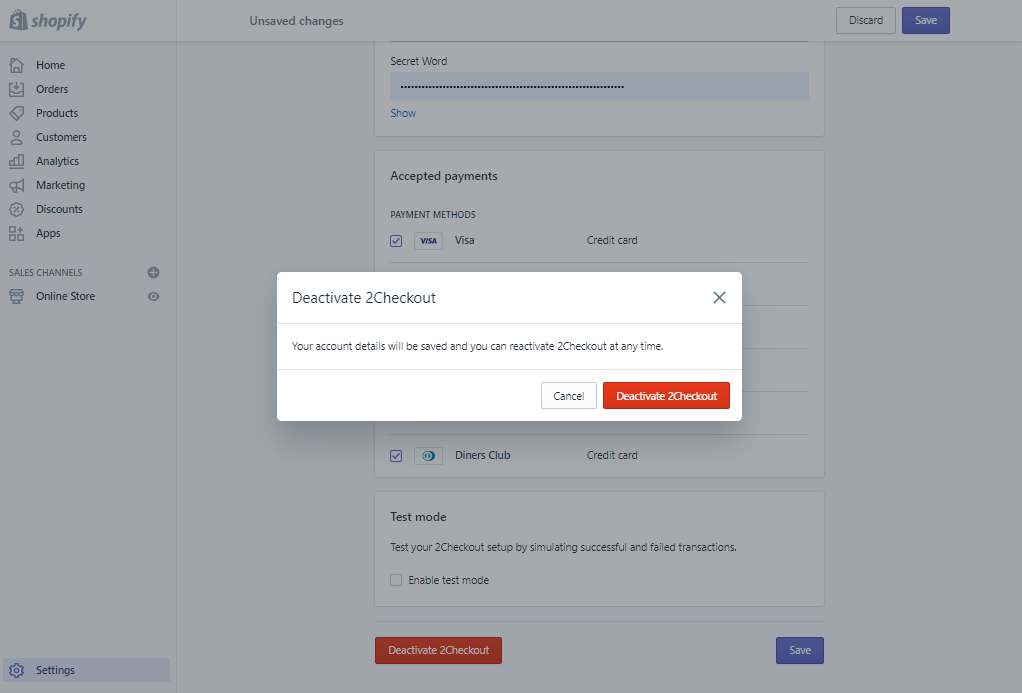Open Settings from sidebar
The image size is (1022, 693).
[x=86, y=670]
